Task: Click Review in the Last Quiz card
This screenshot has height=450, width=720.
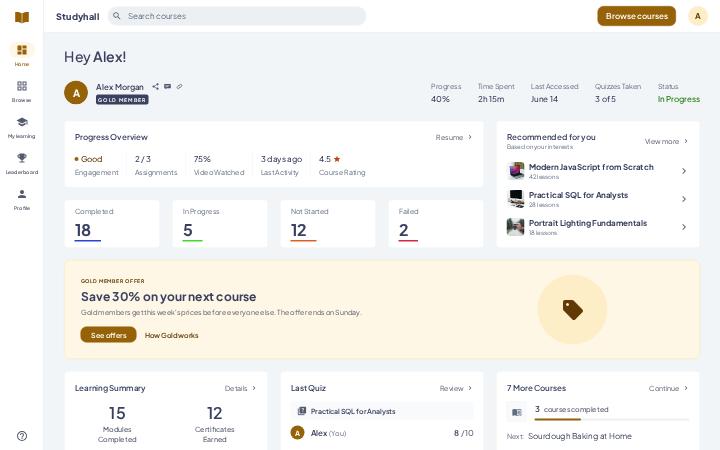Action: point(451,388)
